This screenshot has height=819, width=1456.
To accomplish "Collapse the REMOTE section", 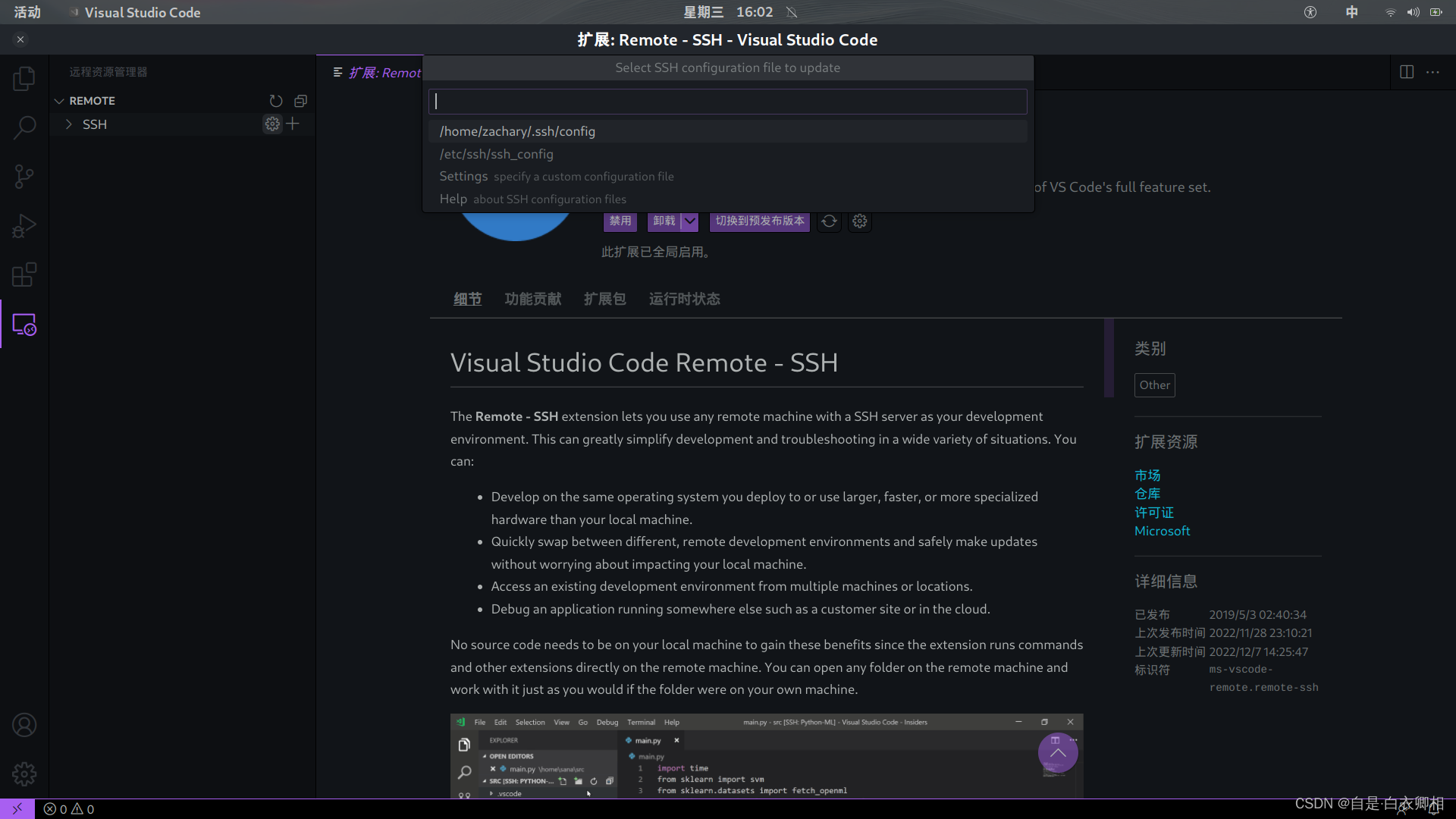I will (59, 101).
